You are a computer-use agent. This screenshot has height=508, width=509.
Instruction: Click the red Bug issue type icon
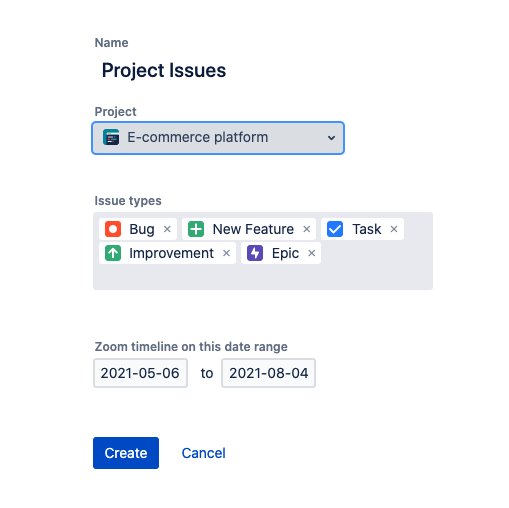point(113,229)
